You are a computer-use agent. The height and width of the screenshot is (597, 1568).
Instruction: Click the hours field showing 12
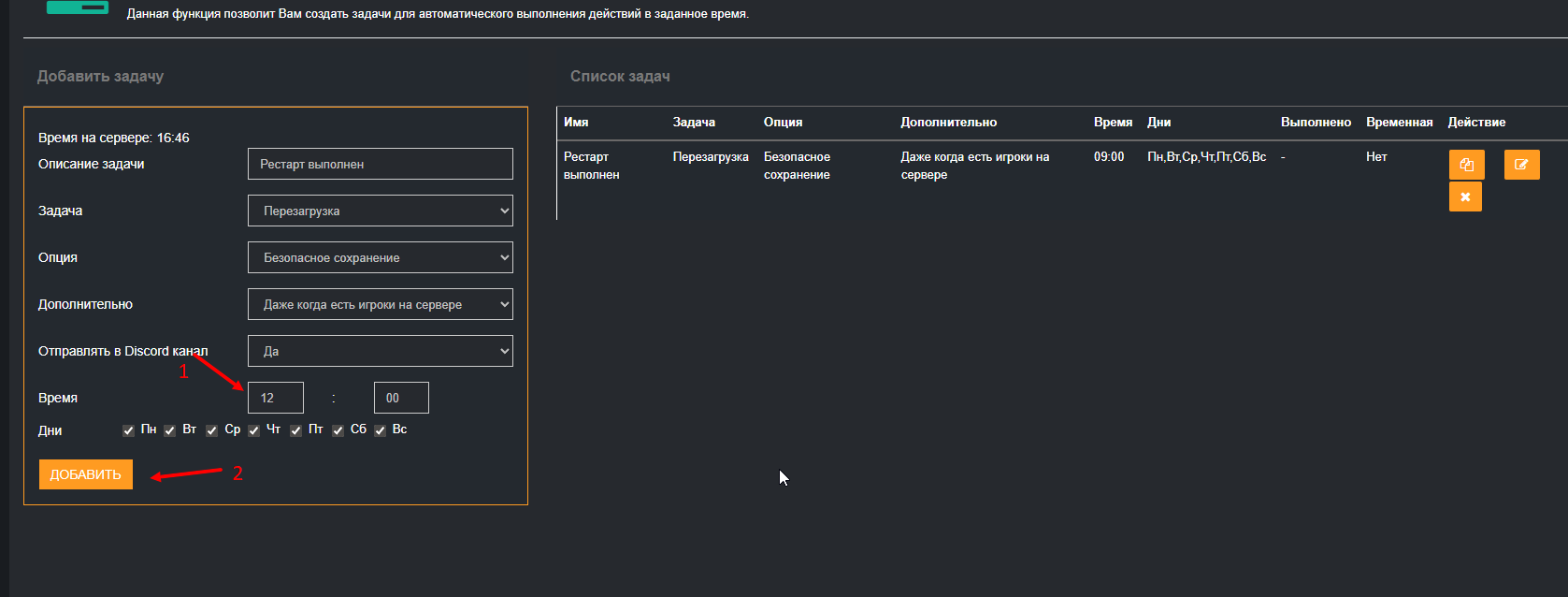275,398
